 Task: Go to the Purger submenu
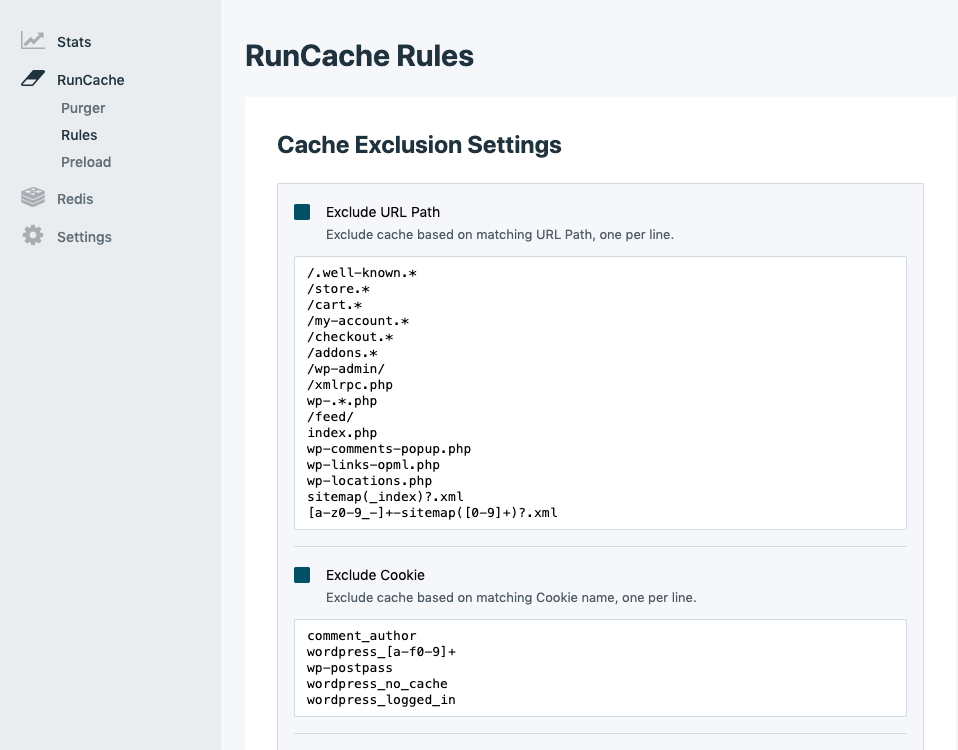point(83,108)
